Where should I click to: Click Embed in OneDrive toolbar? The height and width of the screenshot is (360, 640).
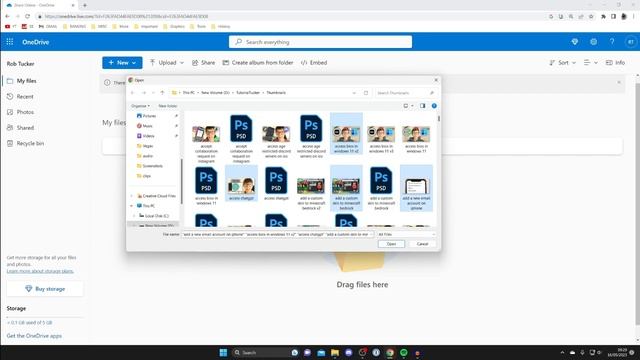[x=314, y=62]
